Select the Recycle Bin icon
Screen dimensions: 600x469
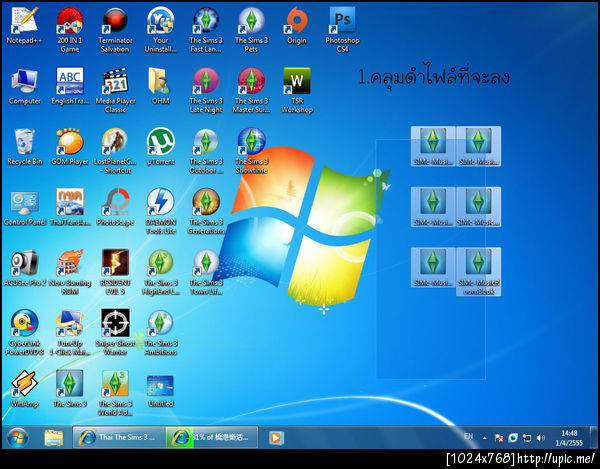point(24,147)
